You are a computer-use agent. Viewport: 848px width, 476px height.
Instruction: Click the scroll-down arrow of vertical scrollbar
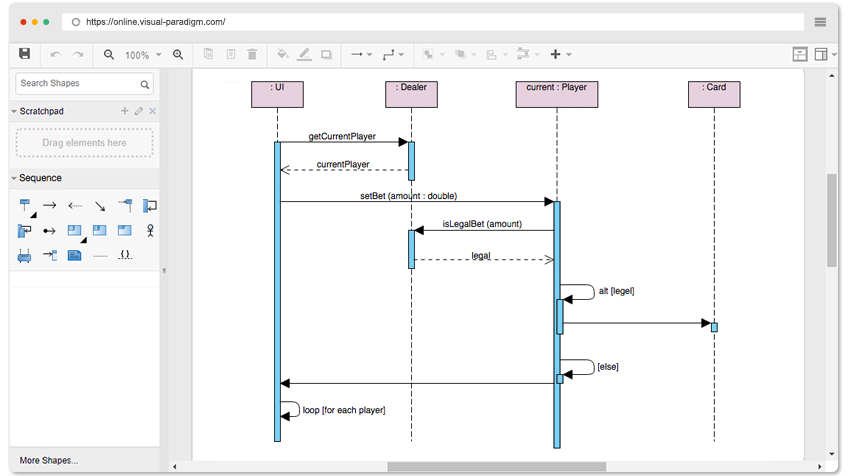(832, 454)
